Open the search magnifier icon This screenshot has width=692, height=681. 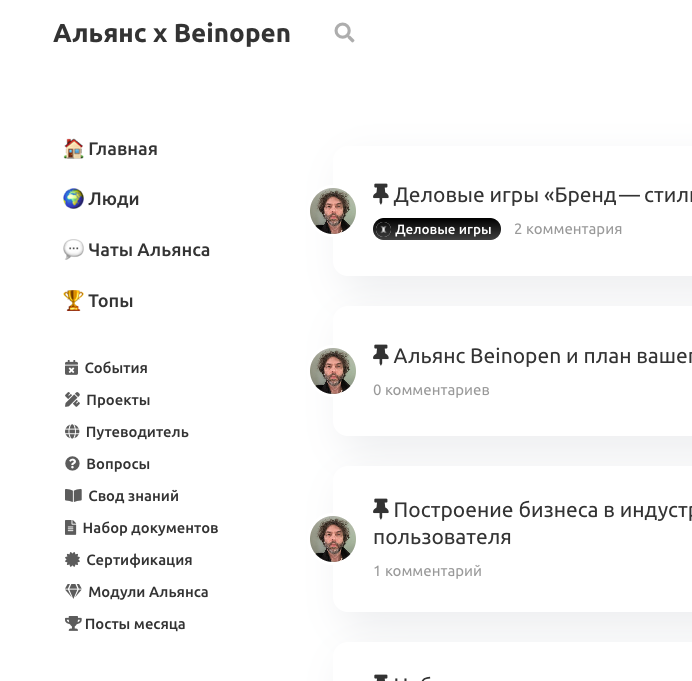(344, 33)
